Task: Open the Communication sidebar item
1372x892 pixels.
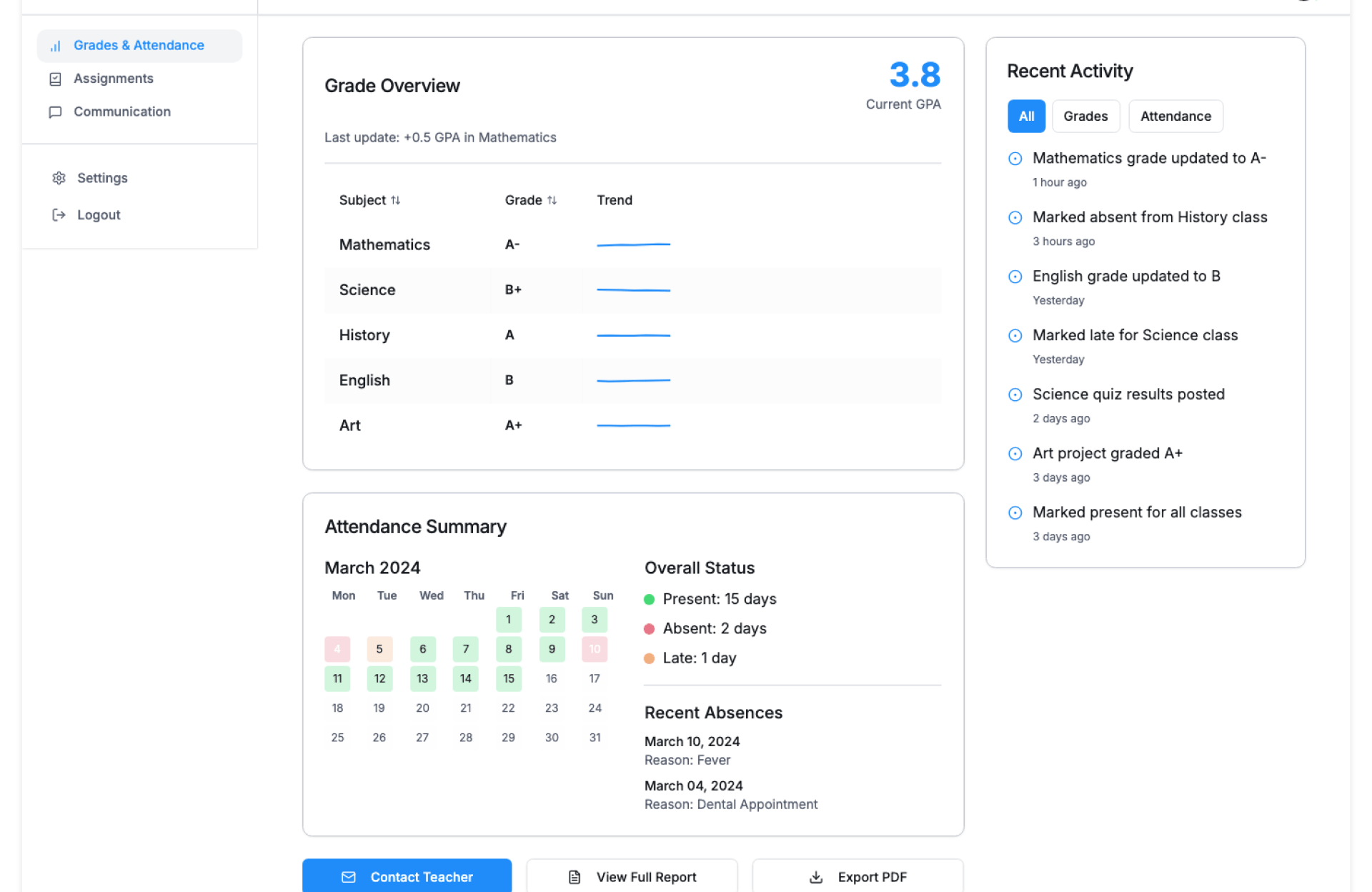Action: tap(122, 111)
